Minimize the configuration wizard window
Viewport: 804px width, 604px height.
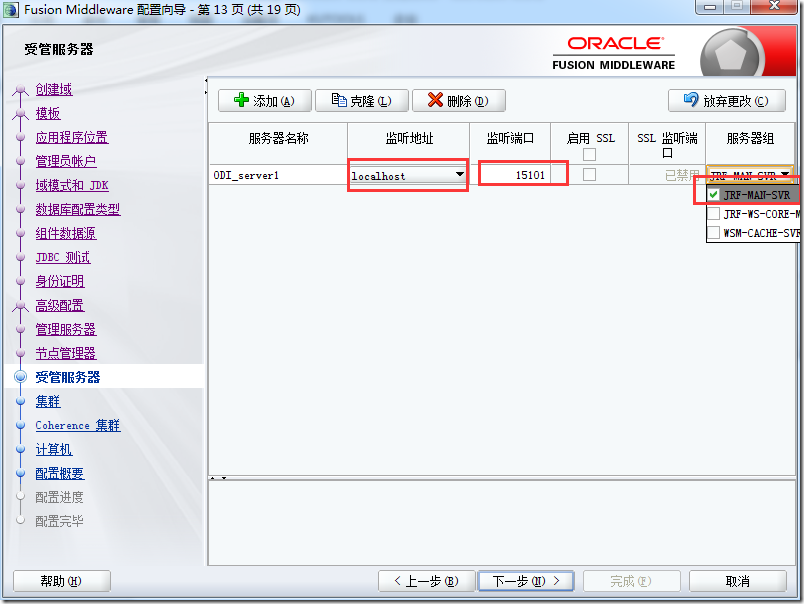click(x=710, y=7)
